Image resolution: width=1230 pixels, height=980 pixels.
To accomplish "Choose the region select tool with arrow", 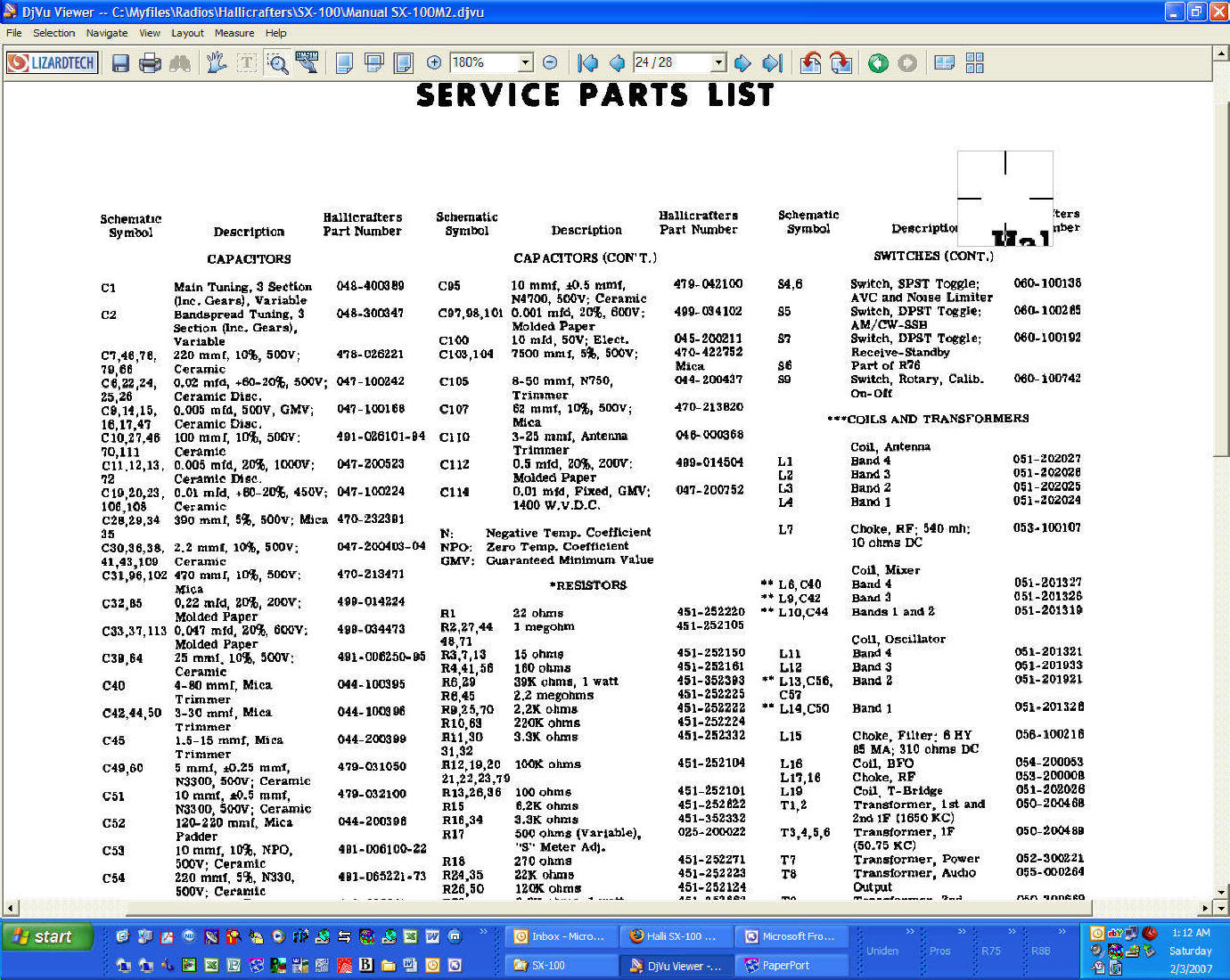I will 307,63.
